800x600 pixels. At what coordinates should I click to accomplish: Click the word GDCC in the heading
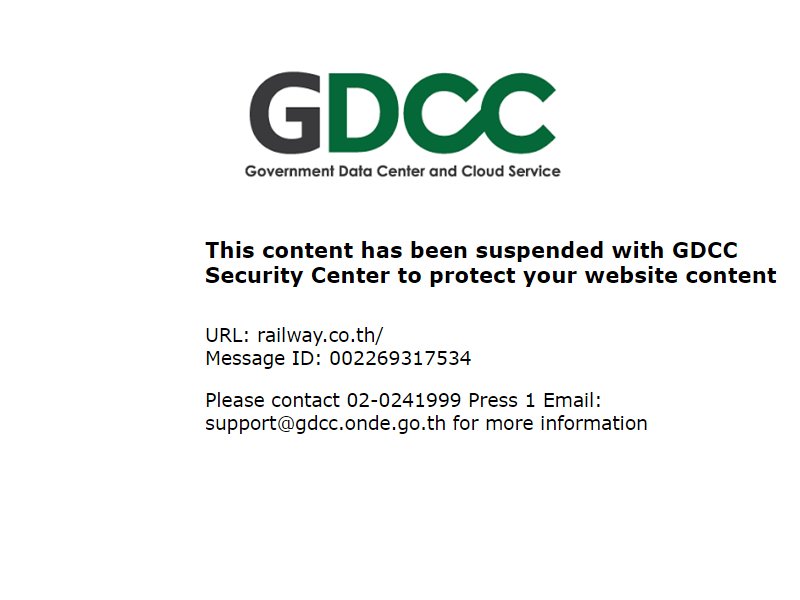coord(705,251)
